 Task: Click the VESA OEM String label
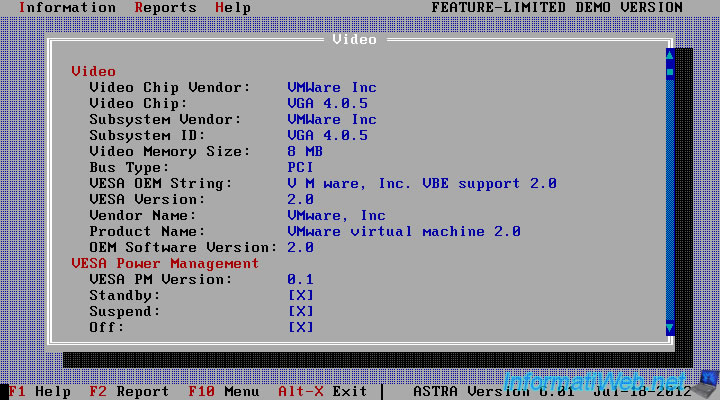coord(161,184)
